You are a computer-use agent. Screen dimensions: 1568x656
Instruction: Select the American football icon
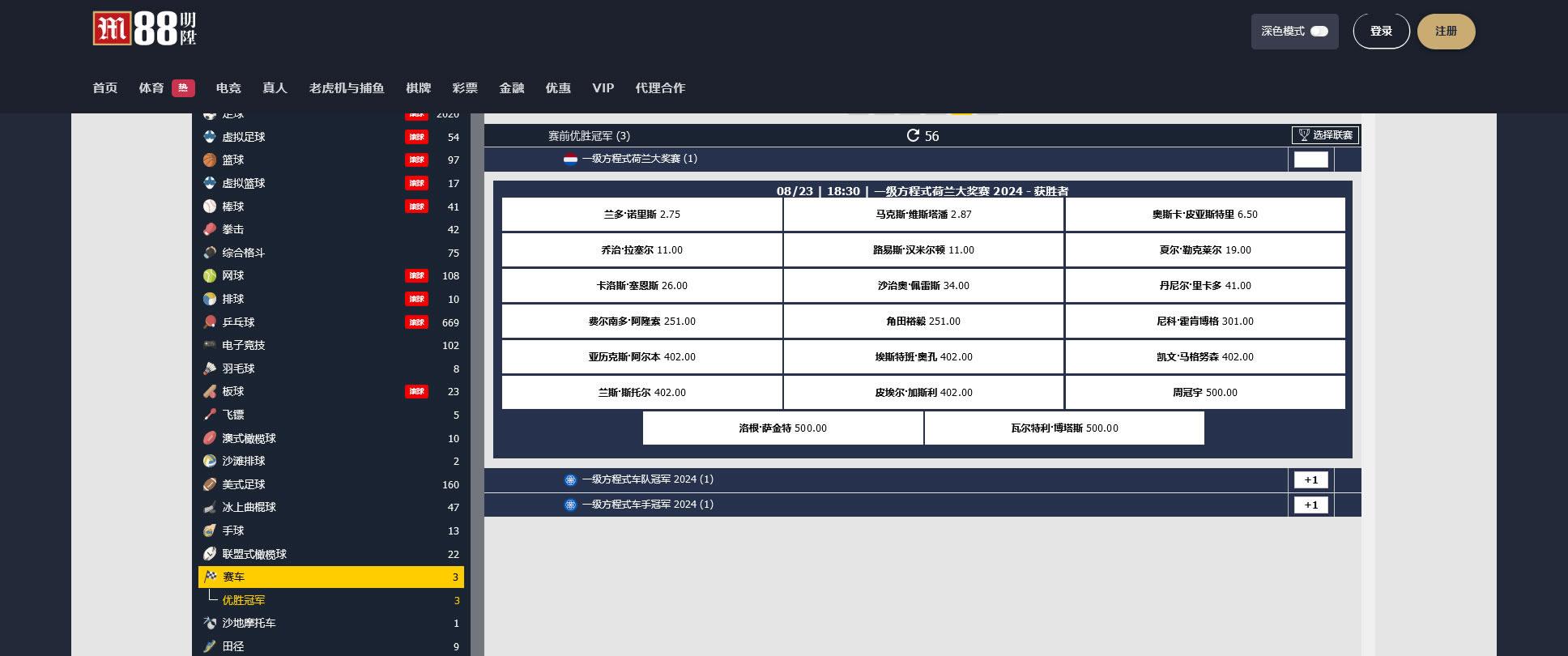coord(210,484)
